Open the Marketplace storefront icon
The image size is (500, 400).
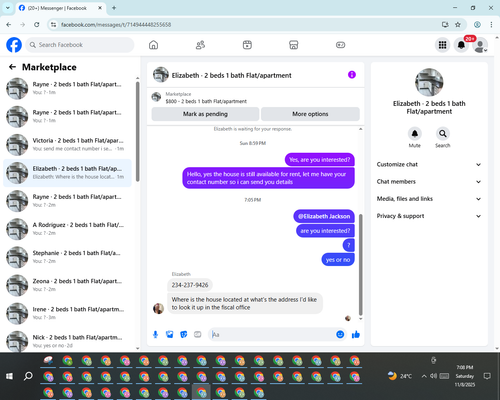click(294, 45)
